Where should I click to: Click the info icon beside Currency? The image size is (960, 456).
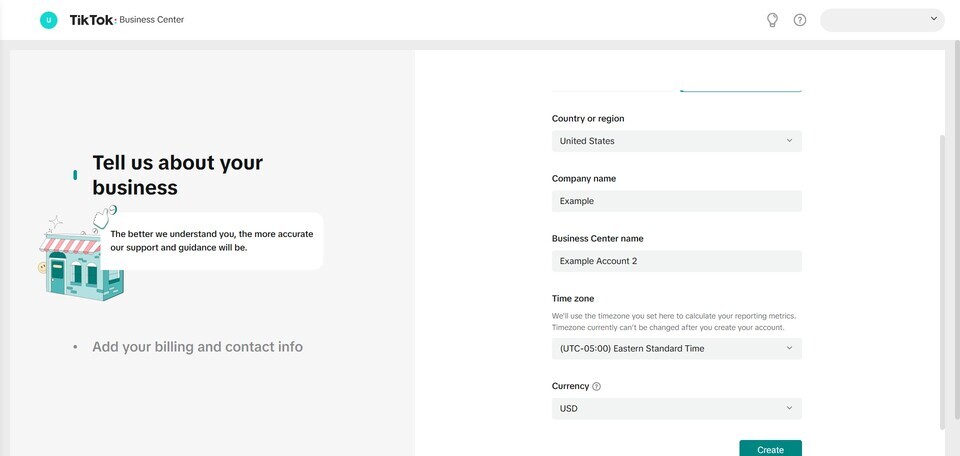[597, 386]
